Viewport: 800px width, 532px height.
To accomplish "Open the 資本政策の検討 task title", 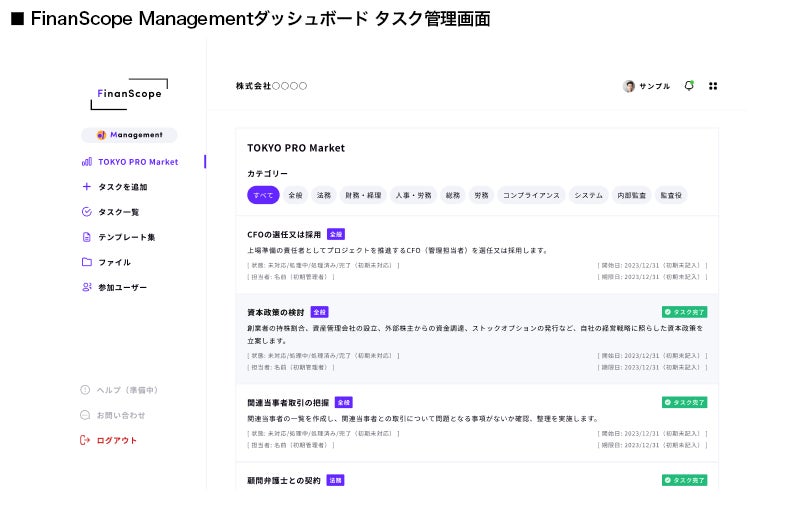I will click(x=276, y=312).
